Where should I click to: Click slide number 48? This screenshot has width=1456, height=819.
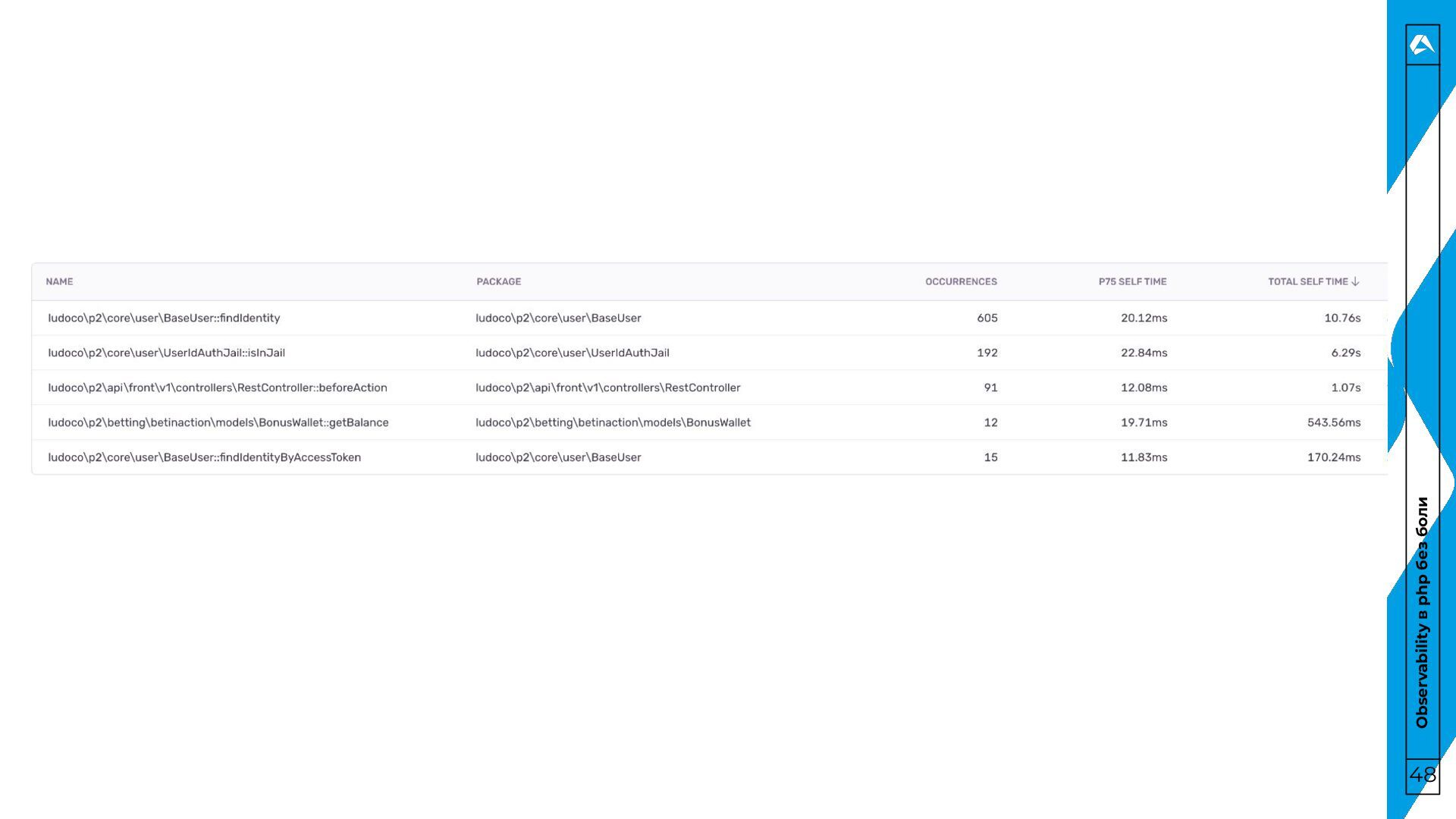tap(1423, 774)
